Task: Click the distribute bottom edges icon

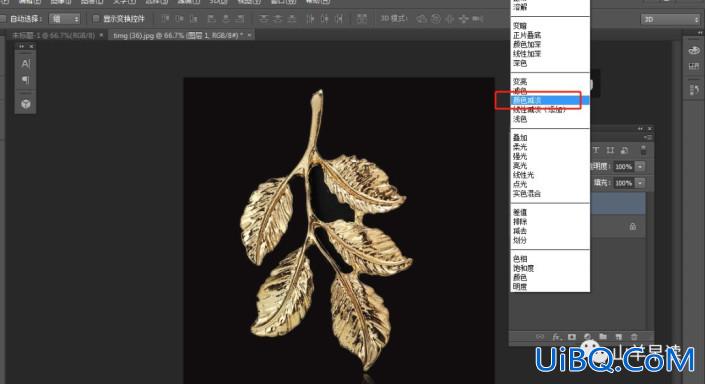Action: click(x=292, y=19)
